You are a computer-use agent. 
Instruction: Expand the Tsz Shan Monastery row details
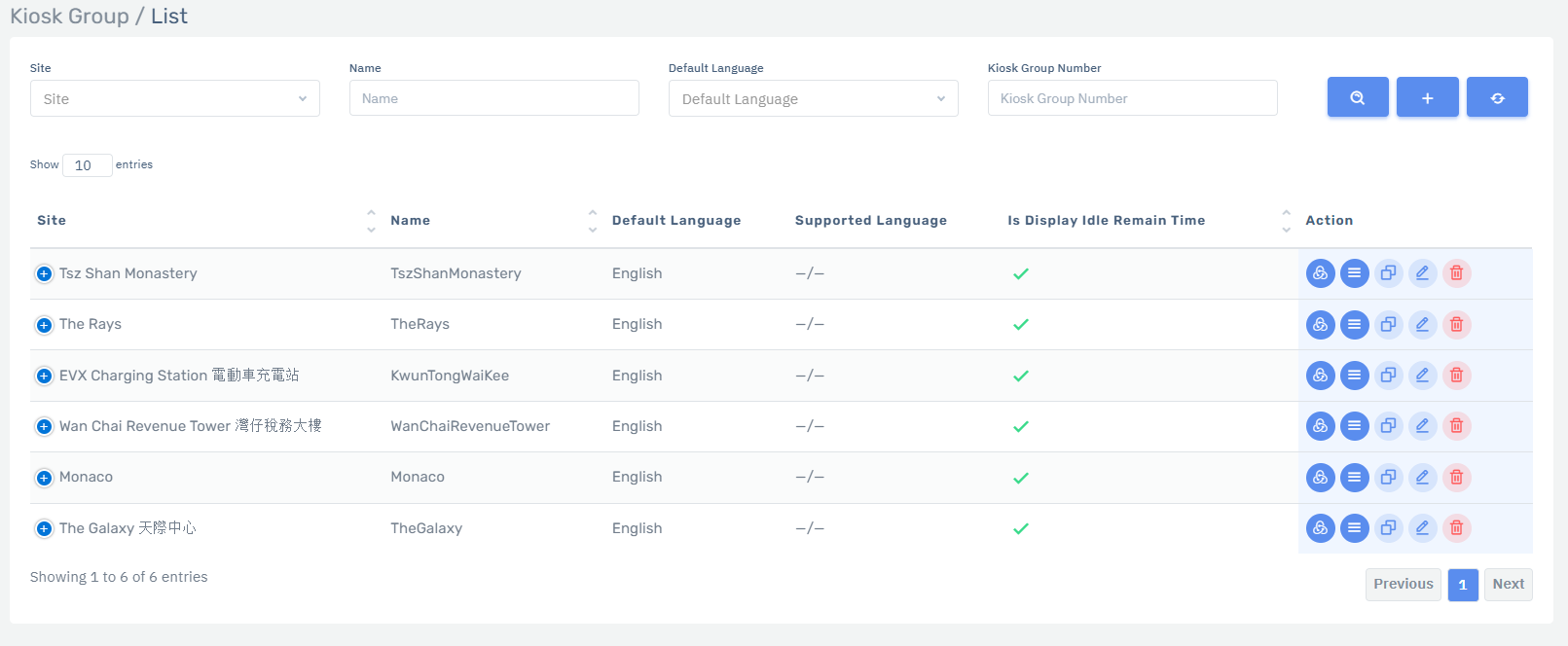click(x=44, y=274)
